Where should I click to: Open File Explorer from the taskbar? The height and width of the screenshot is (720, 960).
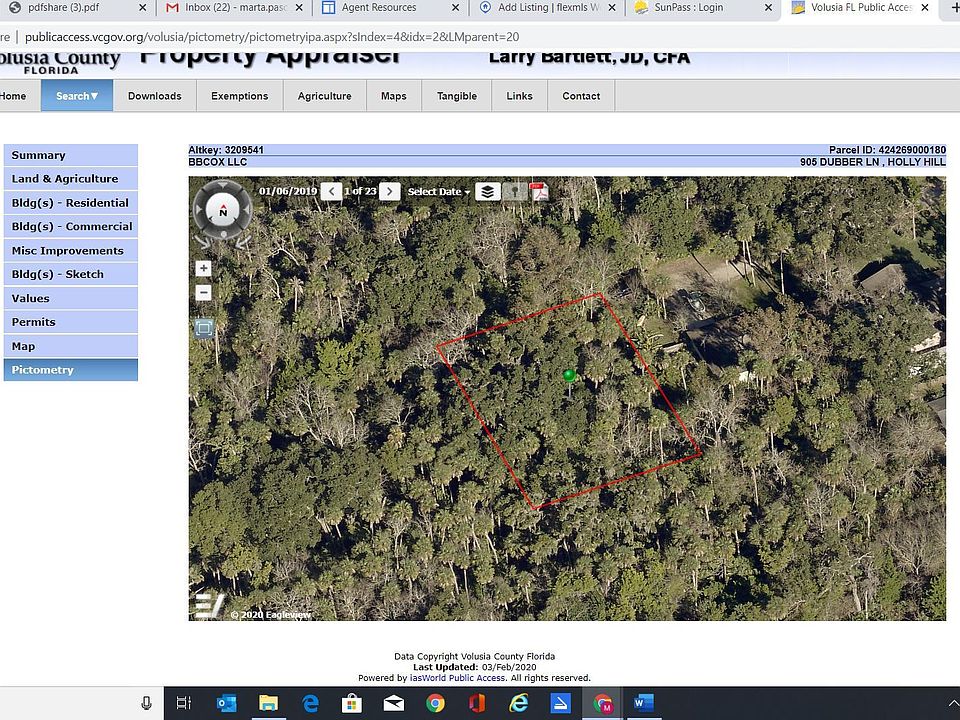click(268, 703)
